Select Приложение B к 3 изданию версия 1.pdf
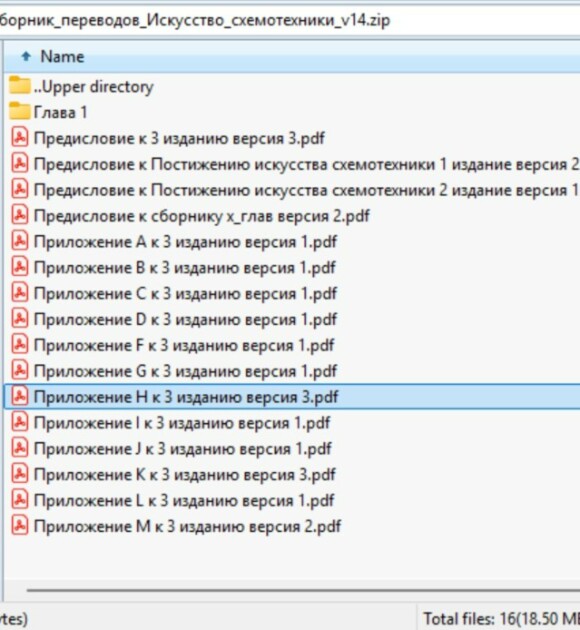The width and height of the screenshot is (580, 630). 292,268
